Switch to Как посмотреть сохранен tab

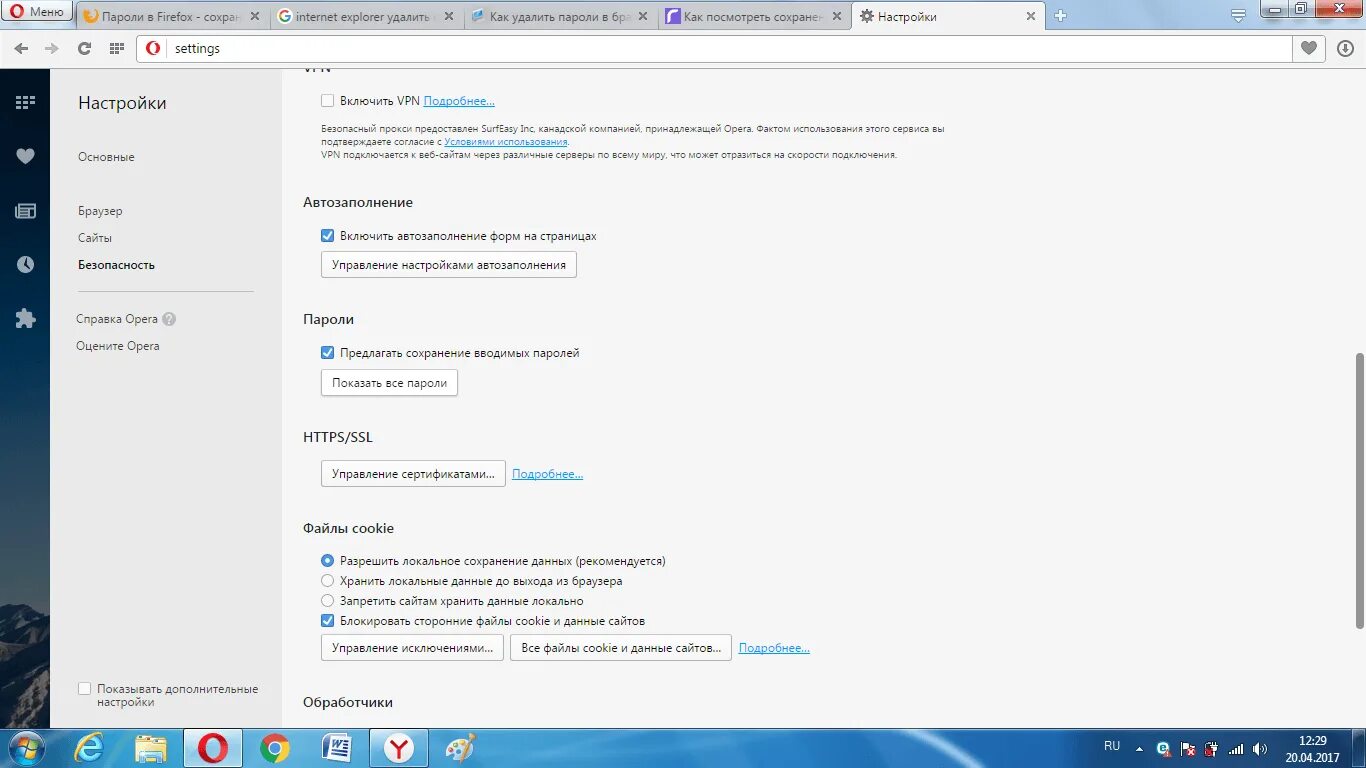click(x=753, y=16)
